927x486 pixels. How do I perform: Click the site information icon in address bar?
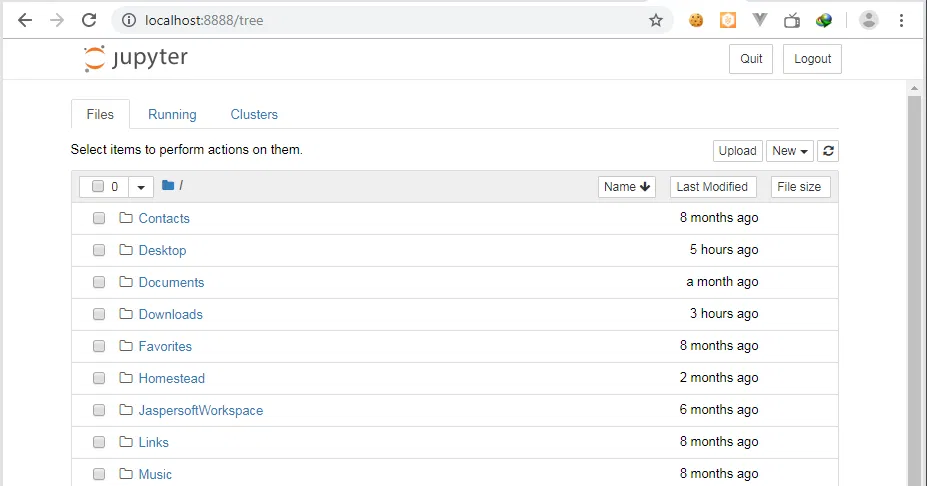(128, 20)
